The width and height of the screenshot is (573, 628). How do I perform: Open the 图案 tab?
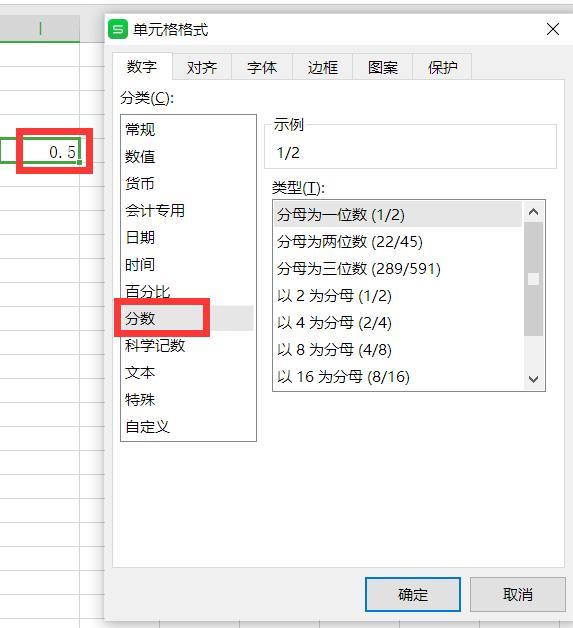tap(382, 67)
